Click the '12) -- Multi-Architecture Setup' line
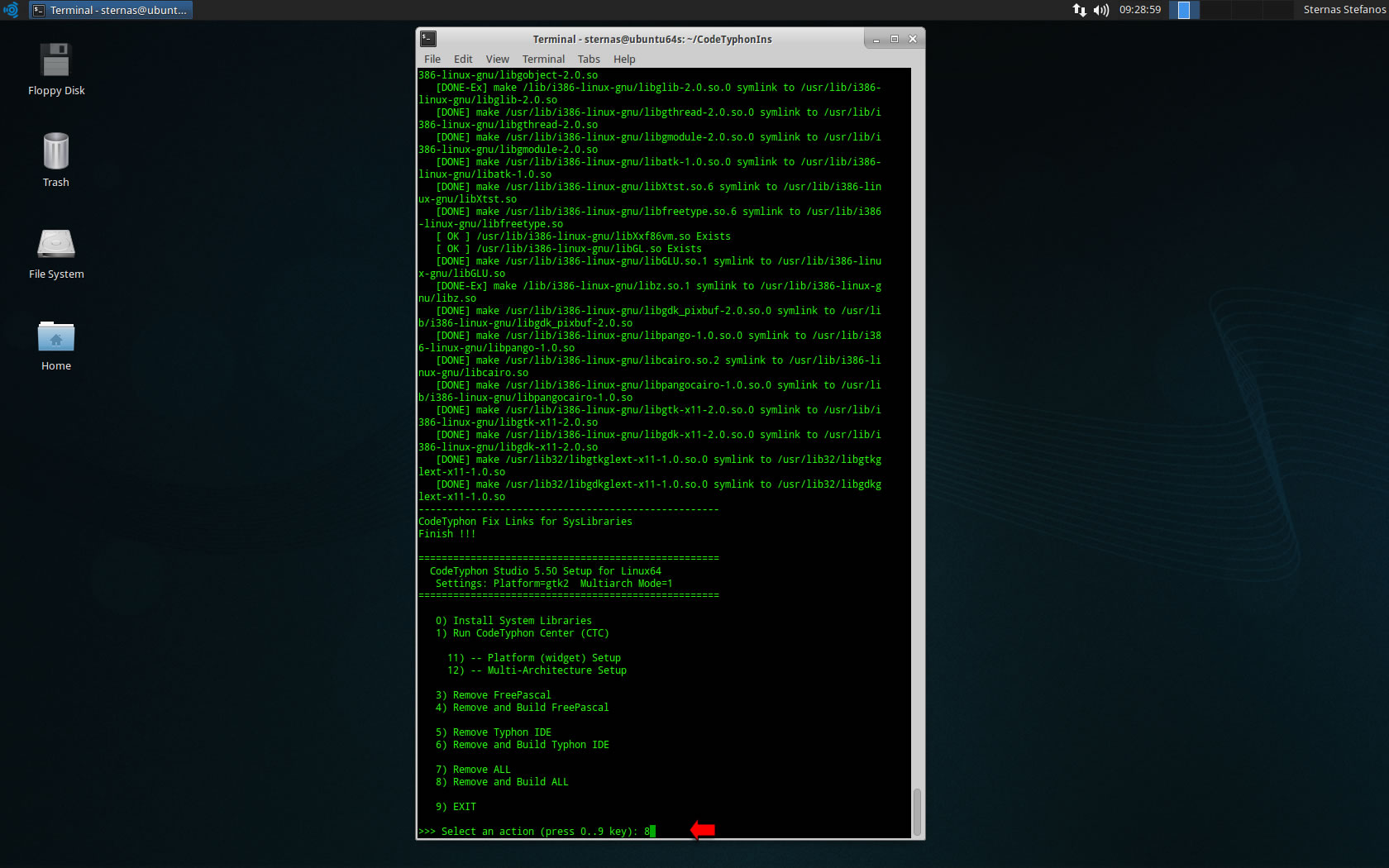The image size is (1389, 868). pyautogui.click(x=537, y=670)
